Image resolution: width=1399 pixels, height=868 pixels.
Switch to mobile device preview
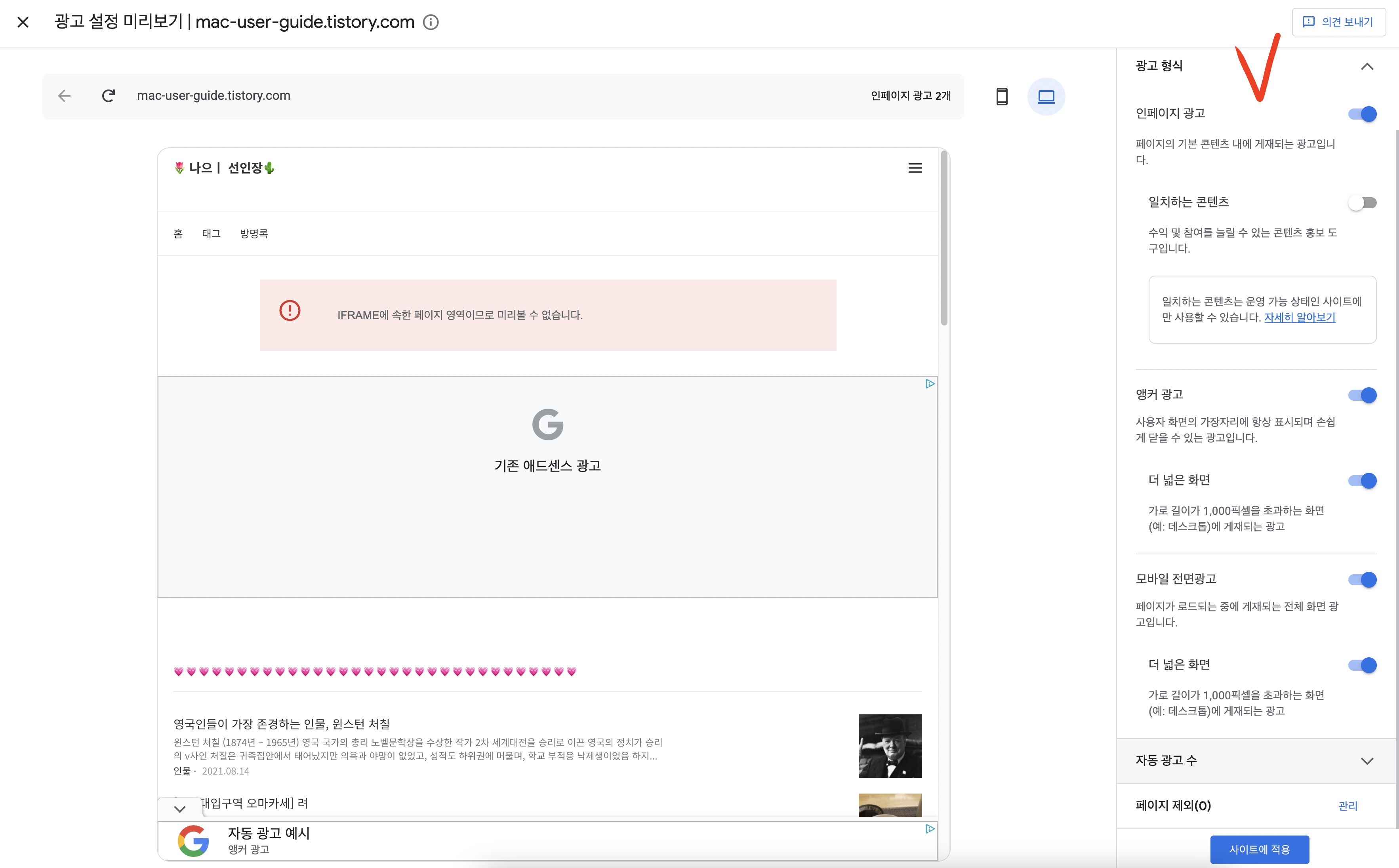tap(1002, 97)
